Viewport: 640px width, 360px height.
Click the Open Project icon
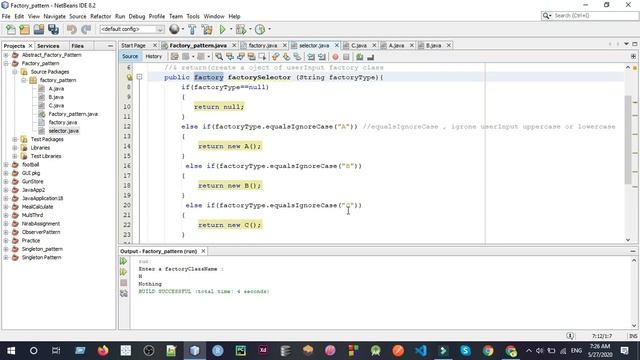39,29
